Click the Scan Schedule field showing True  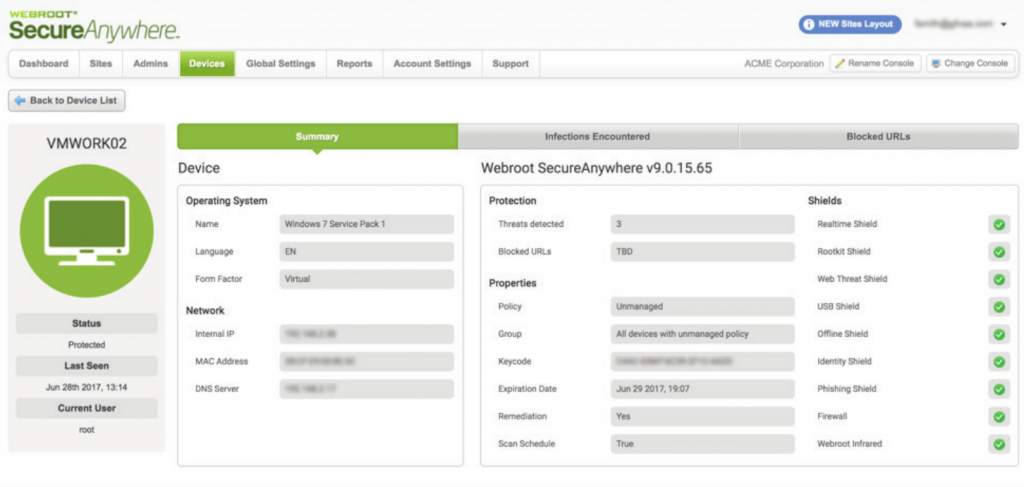(x=703, y=444)
